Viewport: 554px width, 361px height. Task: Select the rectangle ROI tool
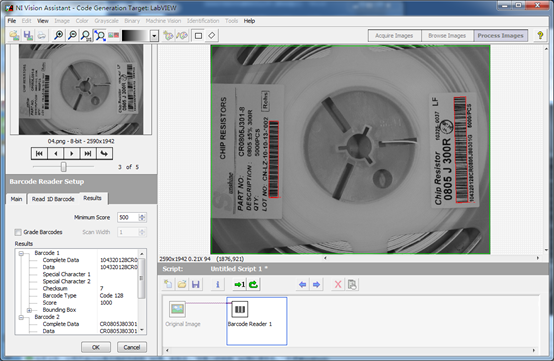point(199,36)
